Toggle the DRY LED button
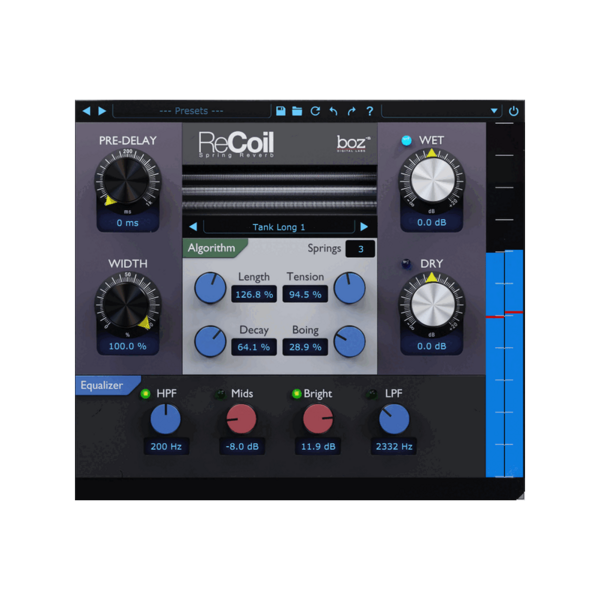Screen dimensions: 600x600 [406, 264]
